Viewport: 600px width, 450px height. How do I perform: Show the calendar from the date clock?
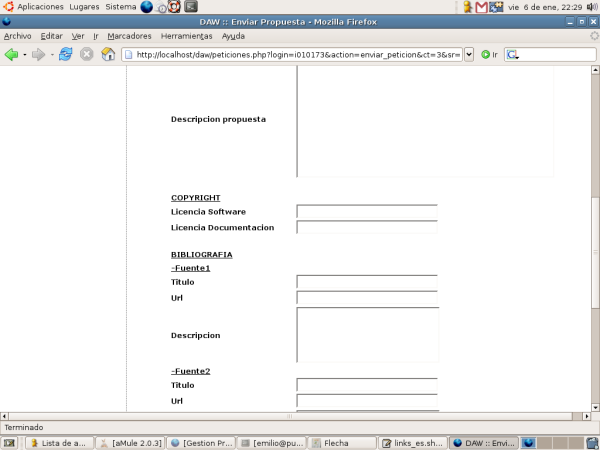(x=545, y=7)
